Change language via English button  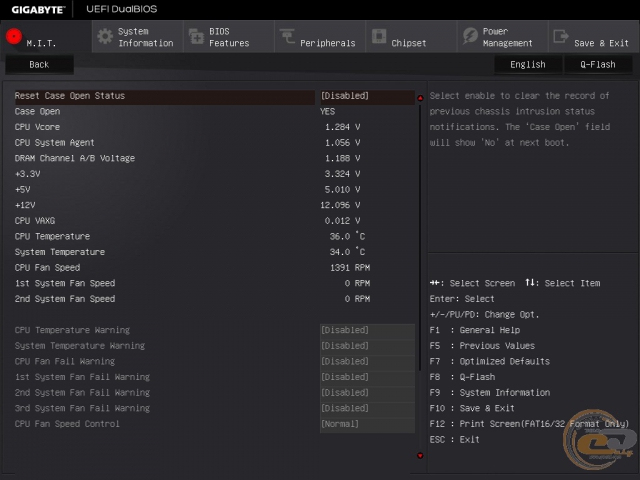coord(528,64)
